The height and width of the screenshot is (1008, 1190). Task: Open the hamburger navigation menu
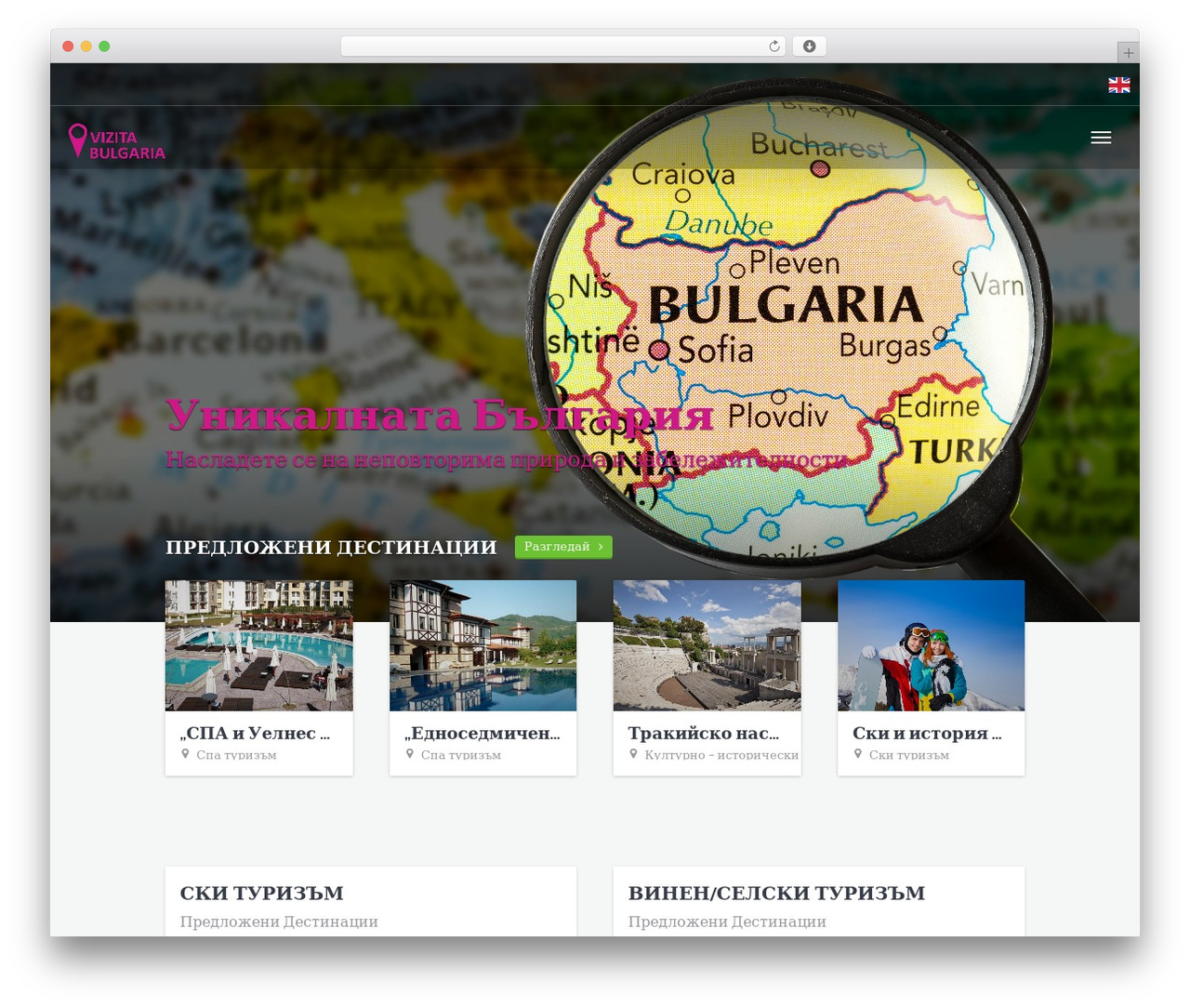[x=1101, y=138]
